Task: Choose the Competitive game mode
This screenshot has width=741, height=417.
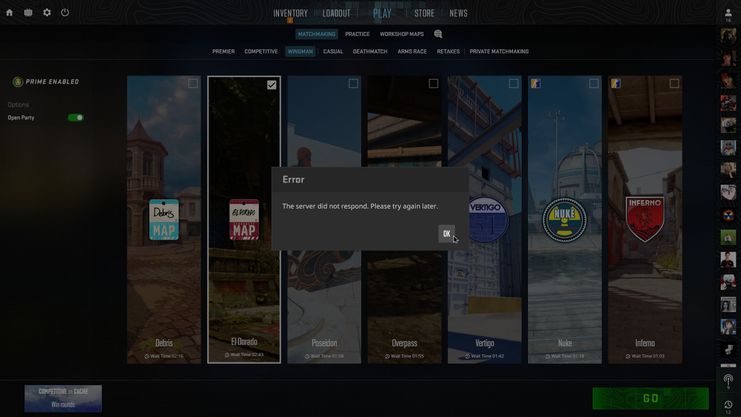Action: [x=261, y=52]
